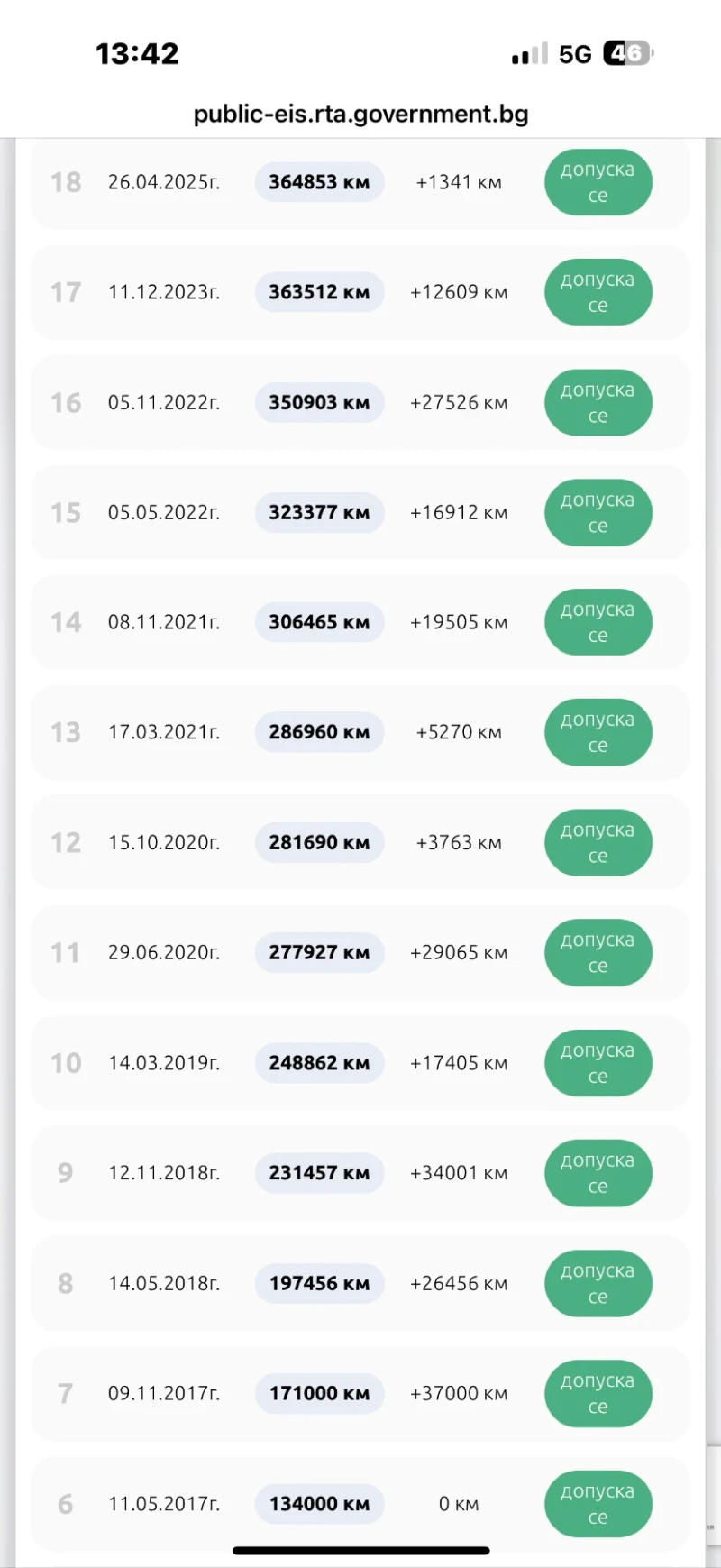Click the status badge for 11.12.2023
The width and height of the screenshot is (721, 1568).
[598, 292]
